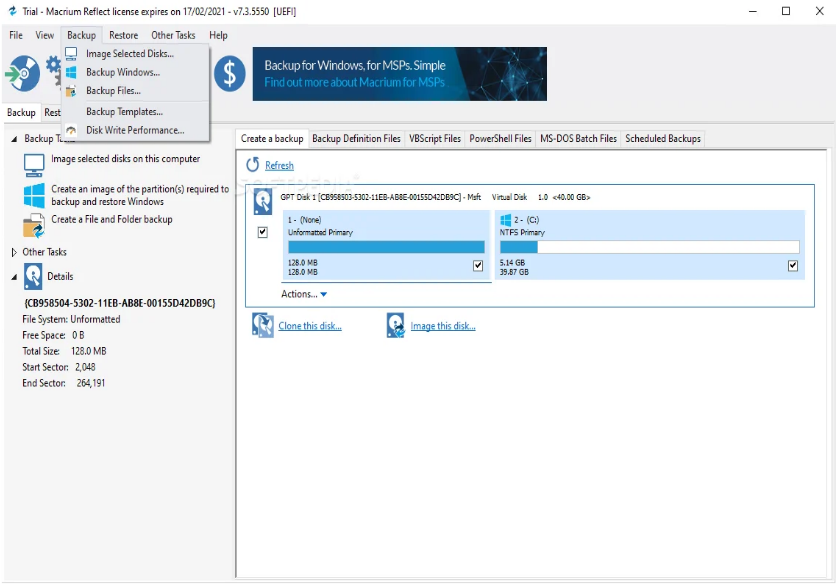
Task: Expand the Other Tasks section
Action: tap(14, 252)
